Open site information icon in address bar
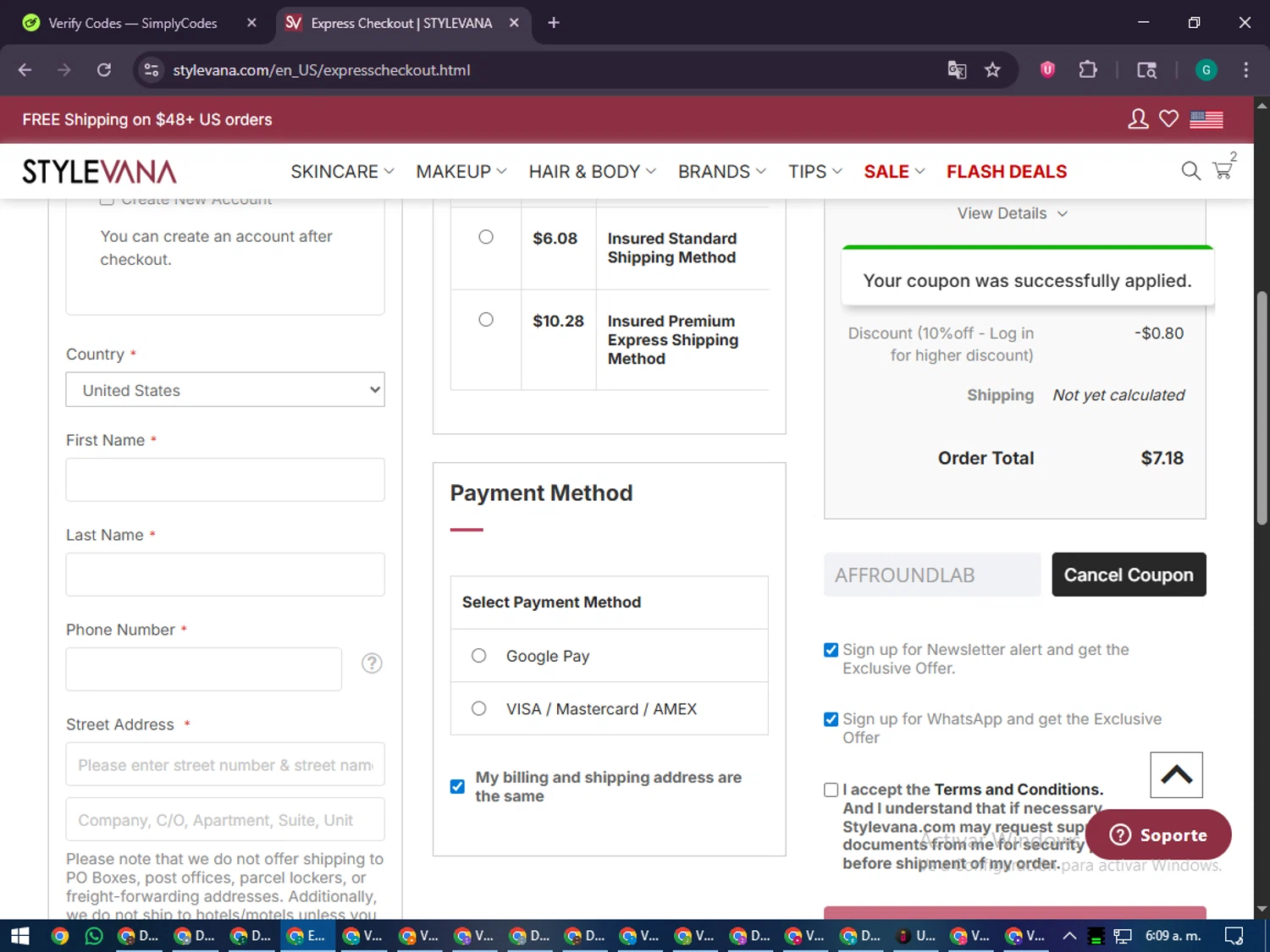The image size is (1270, 952). click(152, 70)
